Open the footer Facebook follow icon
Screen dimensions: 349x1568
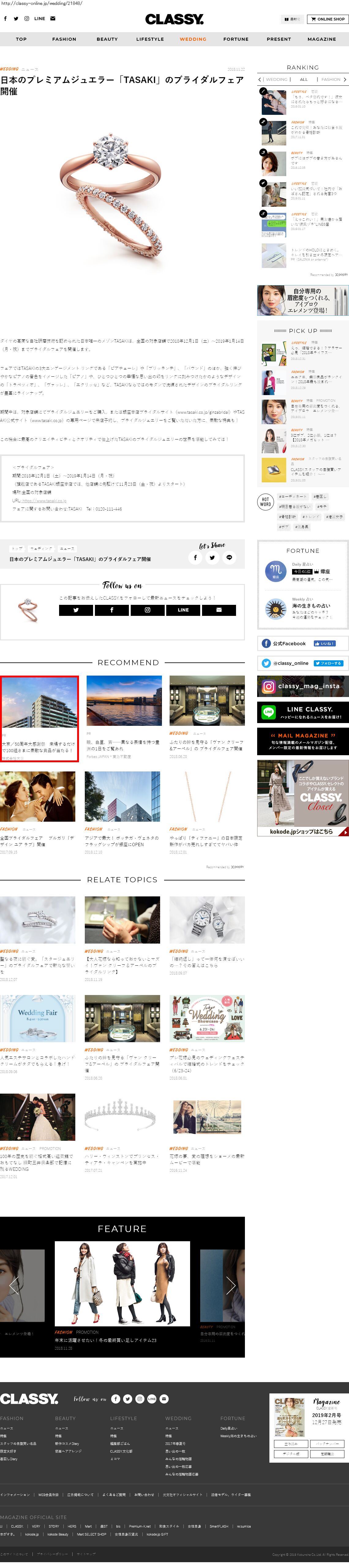click(115, 1399)
